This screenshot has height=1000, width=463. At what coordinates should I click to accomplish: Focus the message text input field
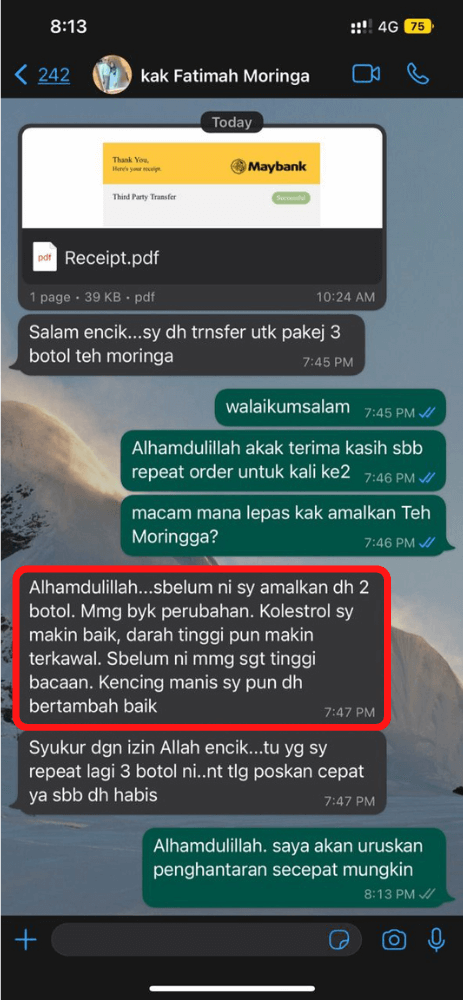206,939
